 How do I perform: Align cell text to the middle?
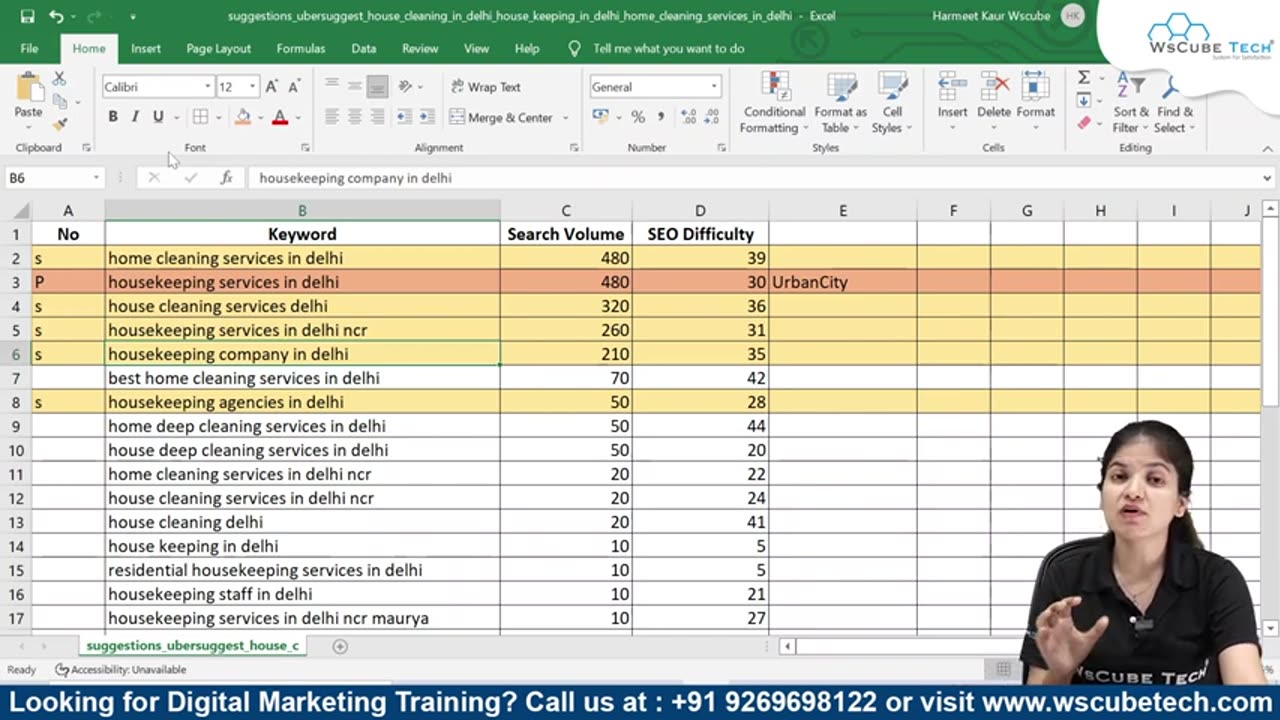354,87
